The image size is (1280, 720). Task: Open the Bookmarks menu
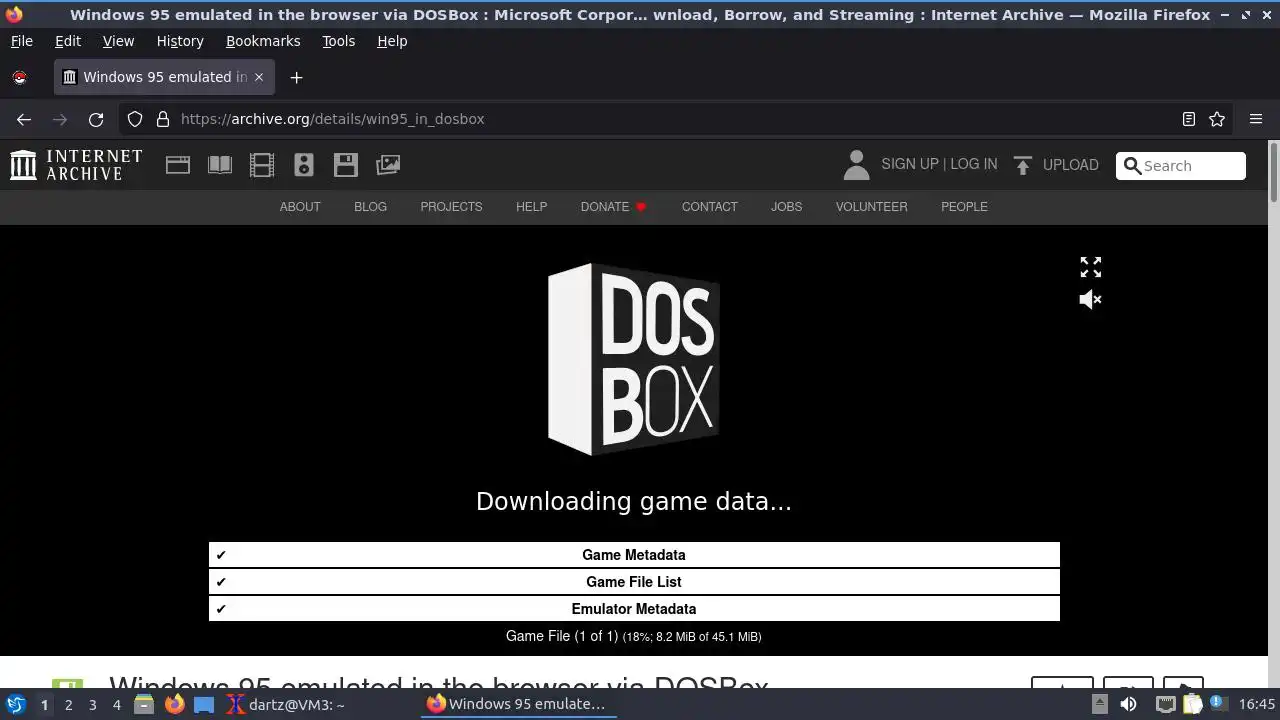(x=263, y=41)
